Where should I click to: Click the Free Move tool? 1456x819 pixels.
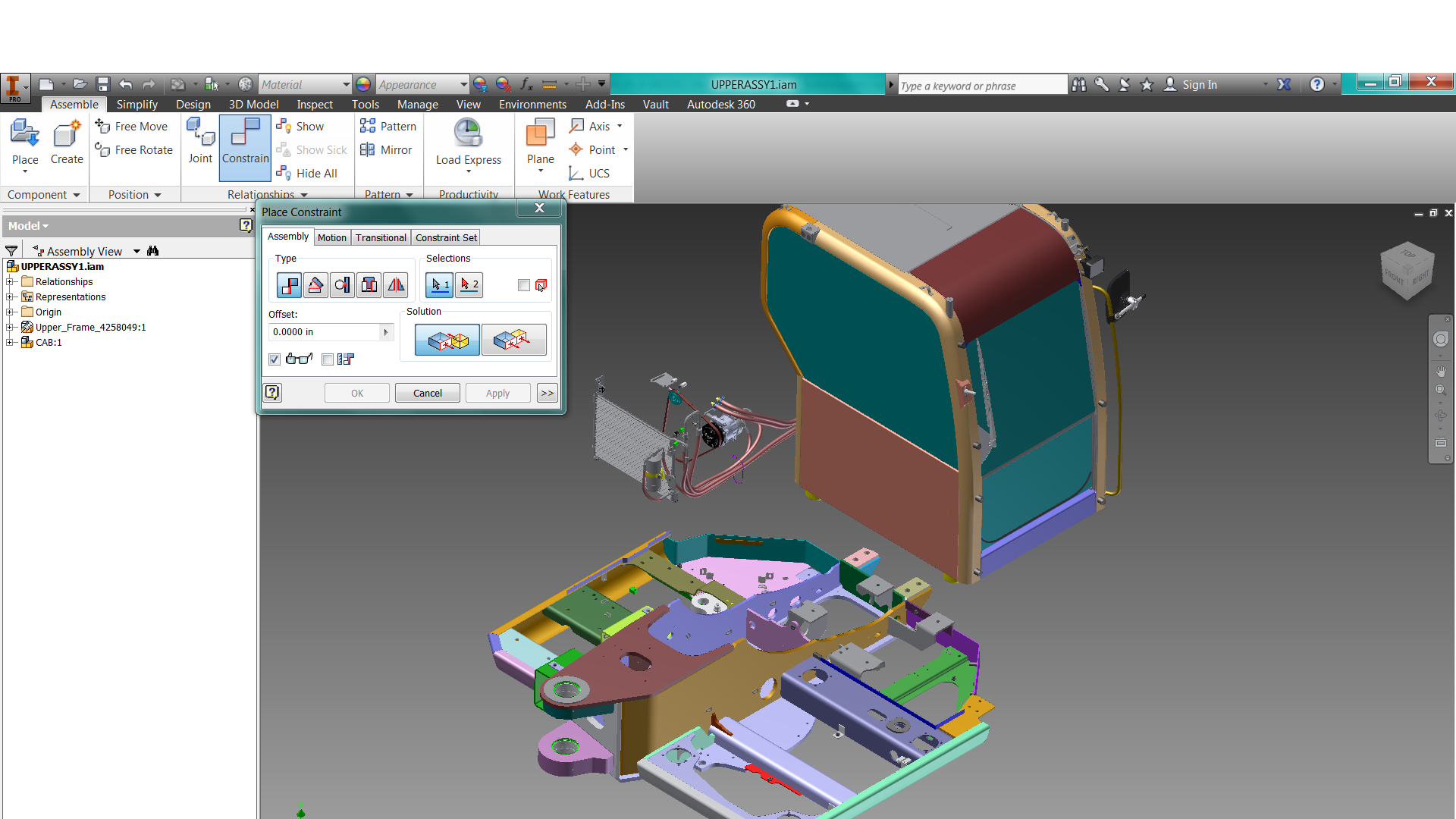132,127
